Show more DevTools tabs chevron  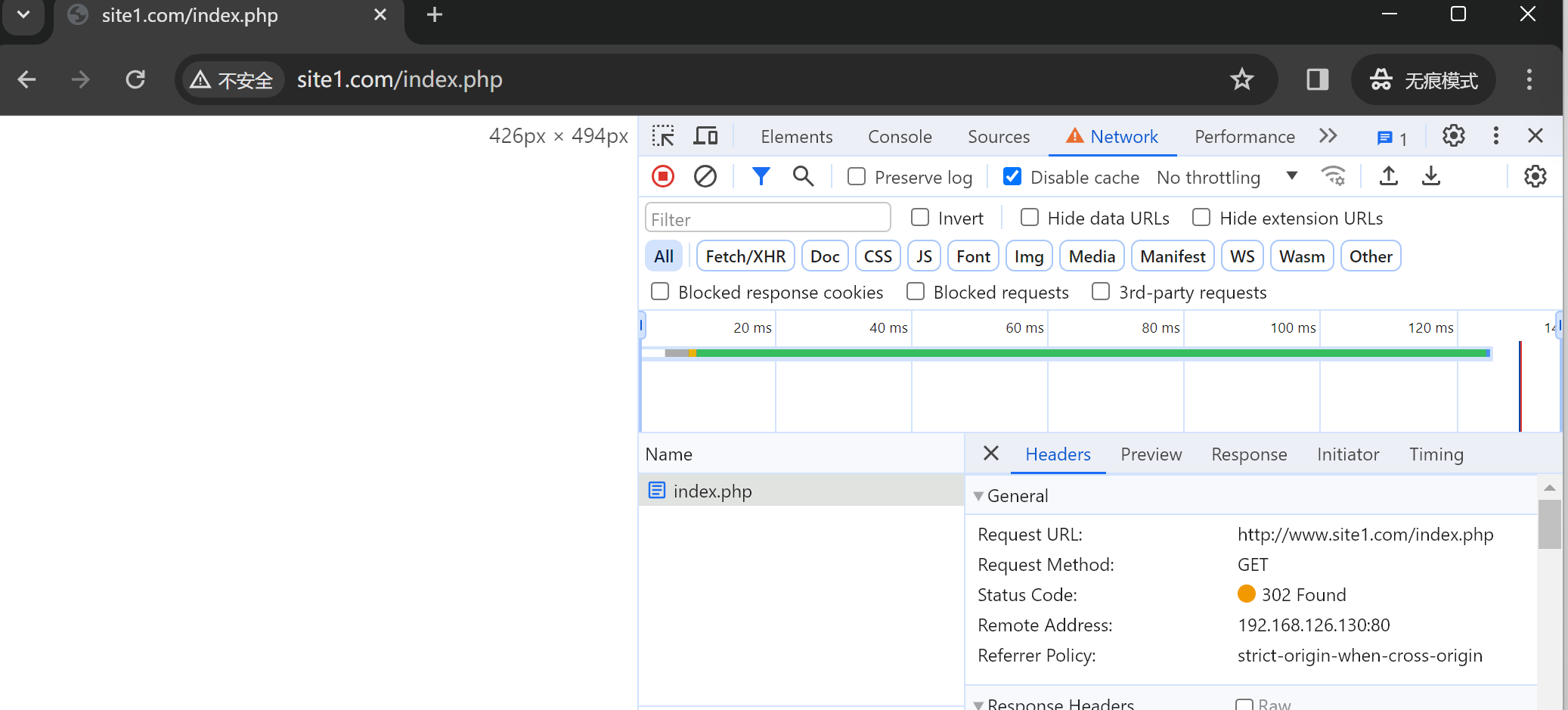[x=1328, y=136]
